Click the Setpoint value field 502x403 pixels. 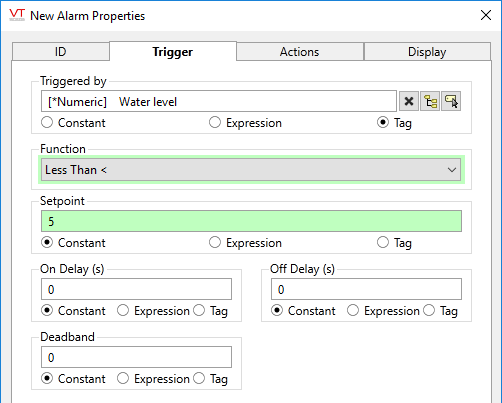click(251, 221)
